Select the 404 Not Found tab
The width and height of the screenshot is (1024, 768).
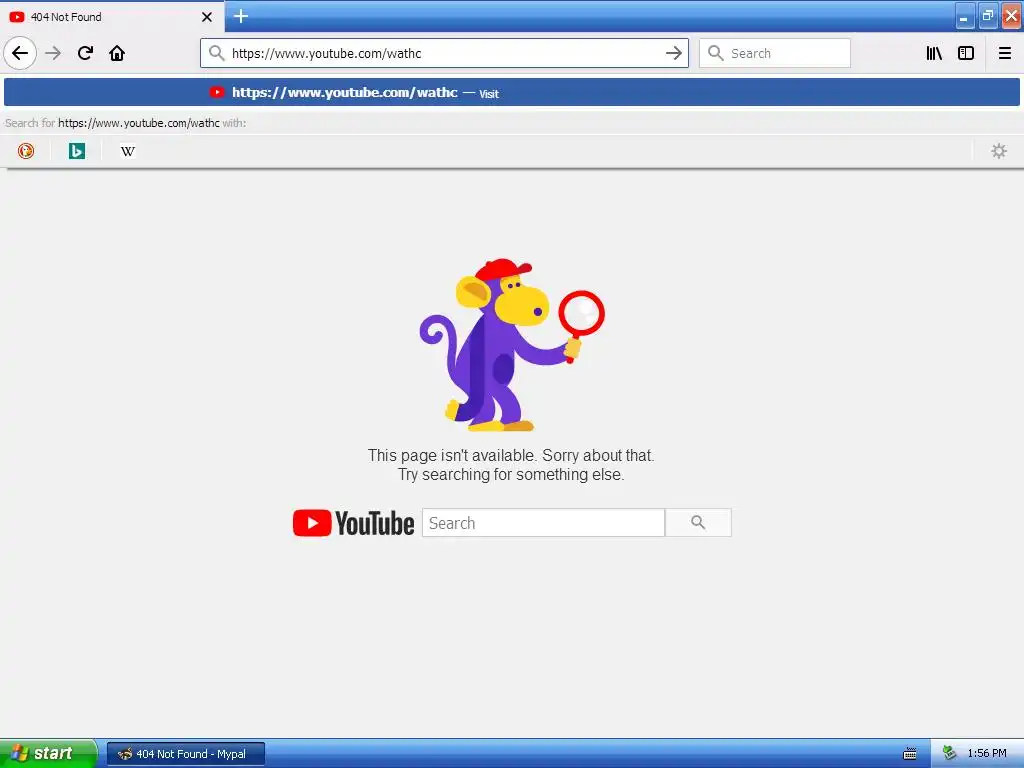pos(112,16)
